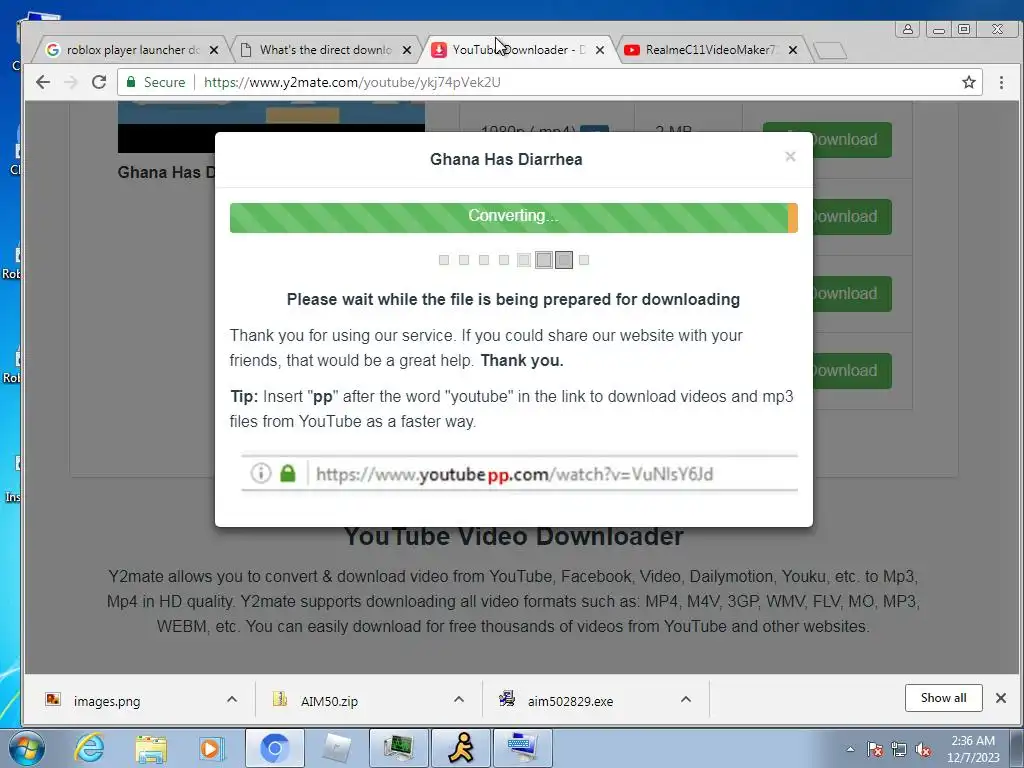Viewport: 1024px width, 768px height.
Task: Switch to the RealmeC11VideoMaker tab
Action: [x=711, y=50]
